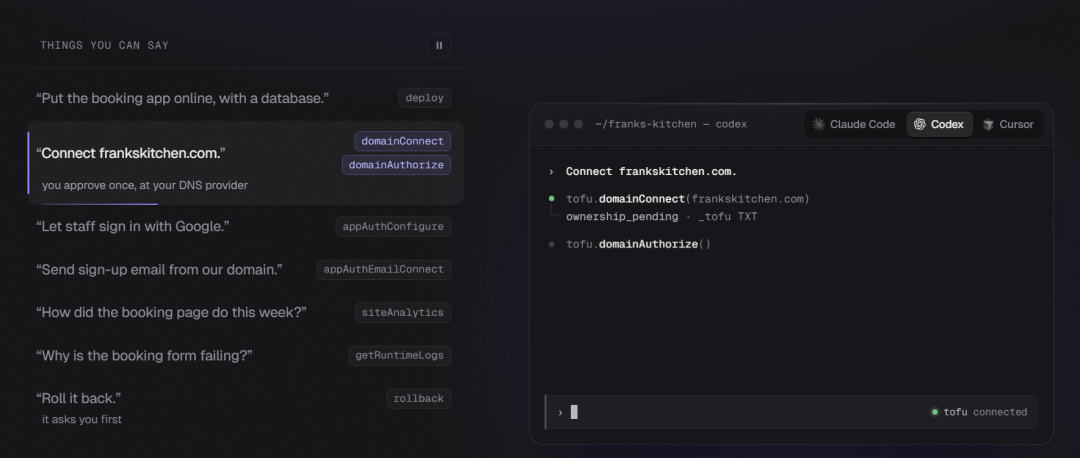Screen dimensions: 1080x458
Task: Click the green tofu connected status dot
Action: [x=935, y=413]
